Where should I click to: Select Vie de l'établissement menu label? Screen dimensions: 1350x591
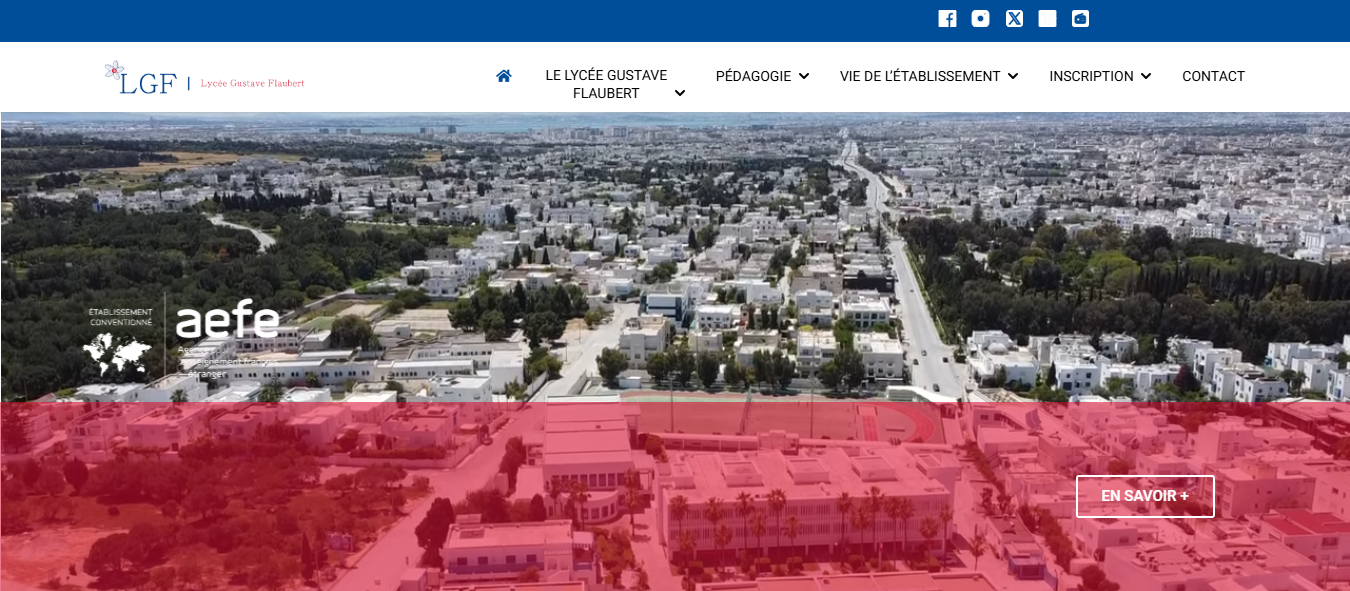click(919, 76)
